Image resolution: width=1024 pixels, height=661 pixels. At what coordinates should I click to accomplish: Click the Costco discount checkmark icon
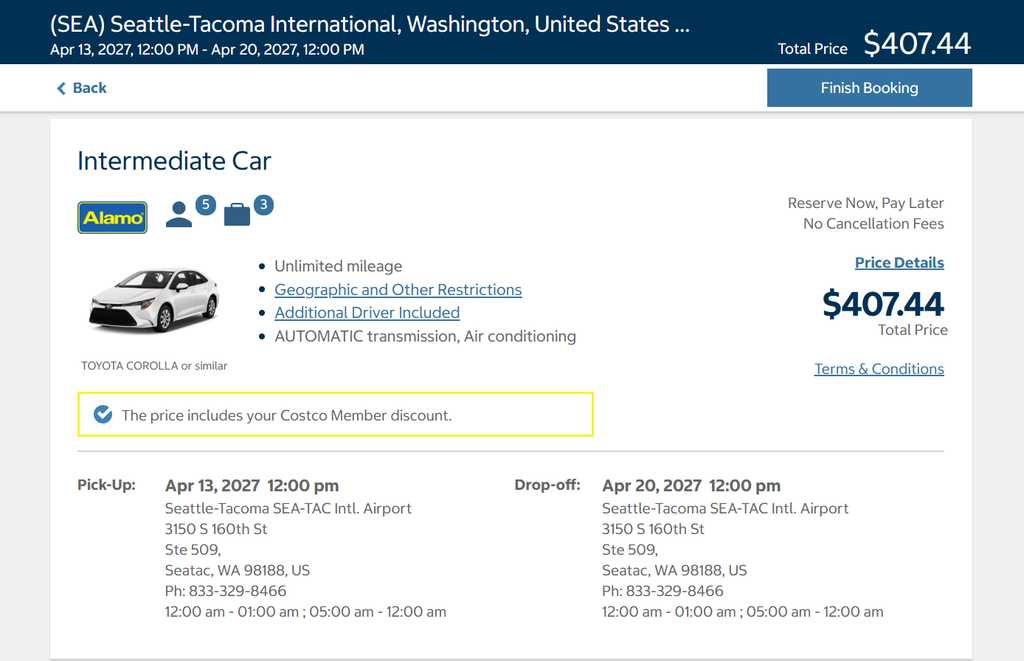(x=103, y=414)
